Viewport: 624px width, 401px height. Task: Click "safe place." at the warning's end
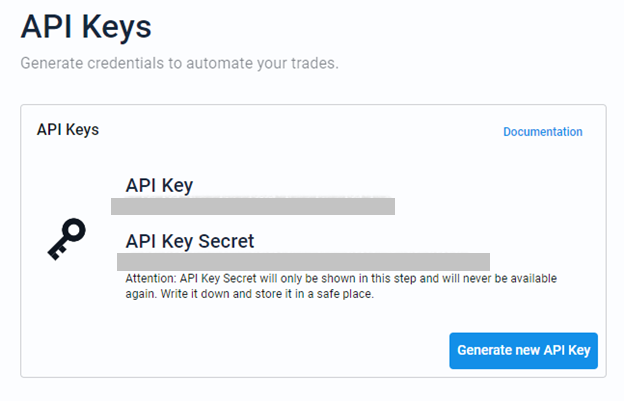(345, 294)
